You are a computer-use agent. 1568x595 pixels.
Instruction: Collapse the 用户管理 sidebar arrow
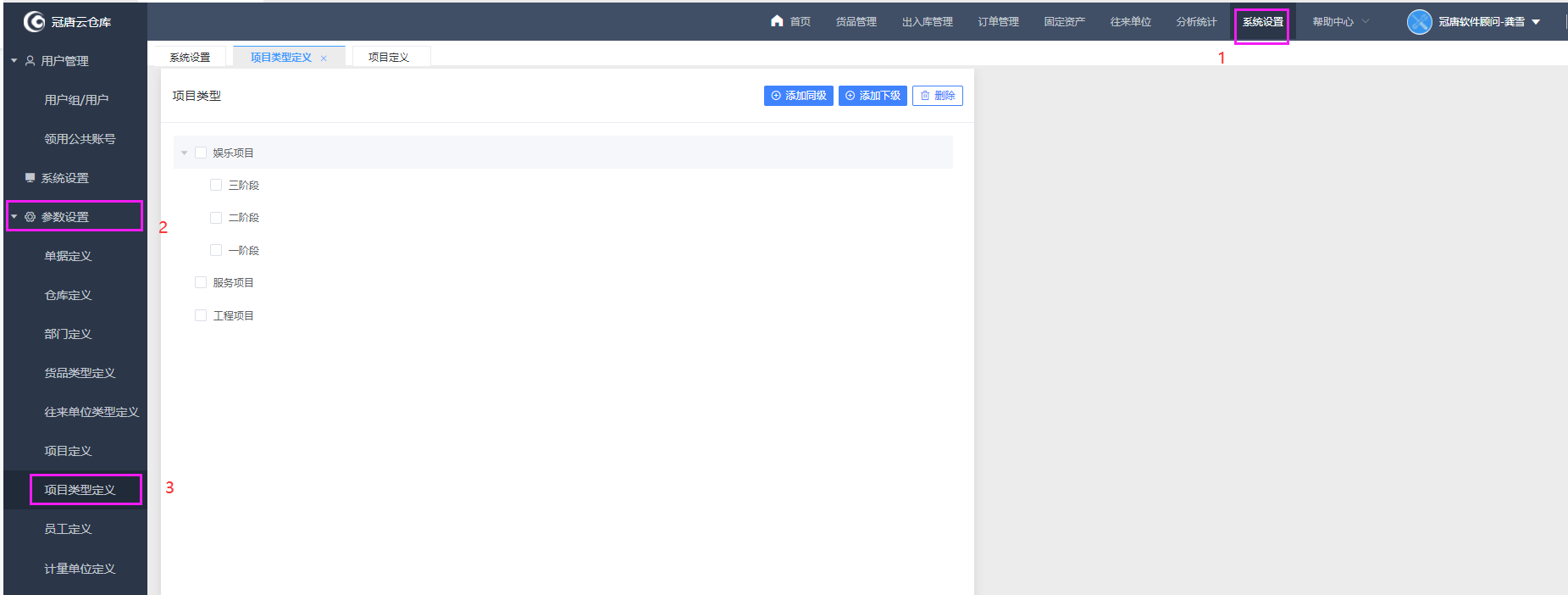click(14, 61)
